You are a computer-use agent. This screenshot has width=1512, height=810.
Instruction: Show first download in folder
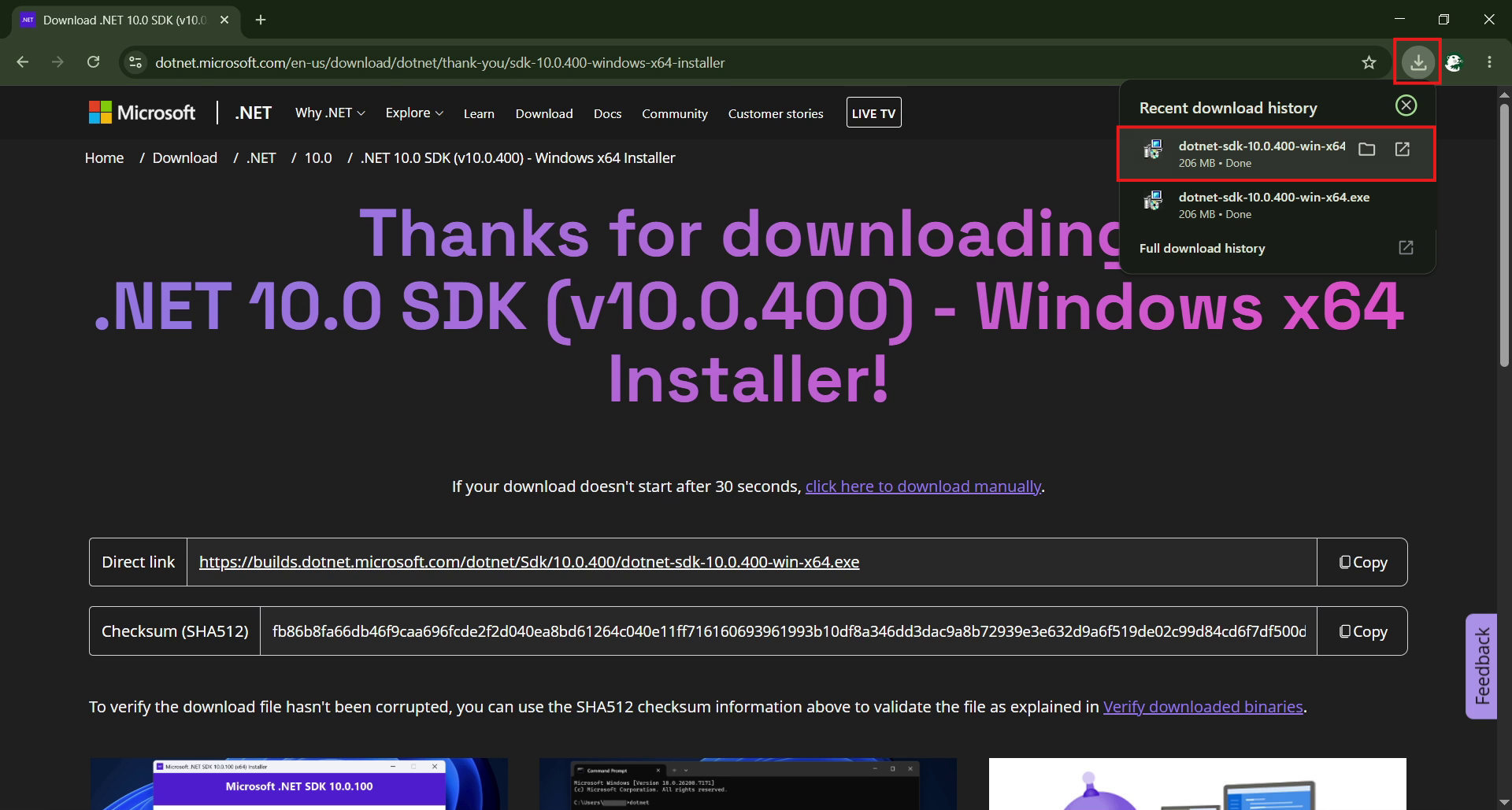point(1367,150)
